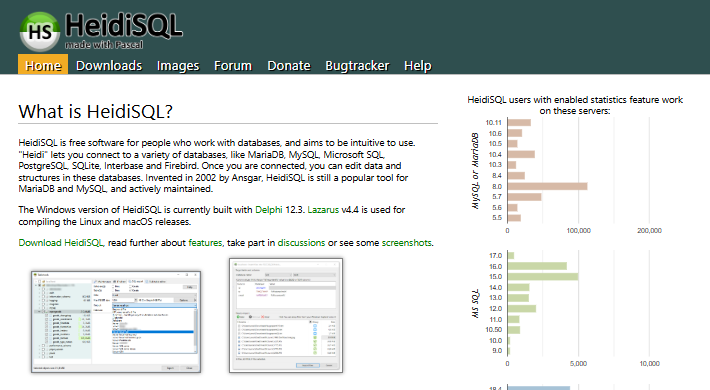The height and width of the screenshot is (390, 710).
Task: Open the Home tab
Action: pyautogui.click(x=43, y=65)
